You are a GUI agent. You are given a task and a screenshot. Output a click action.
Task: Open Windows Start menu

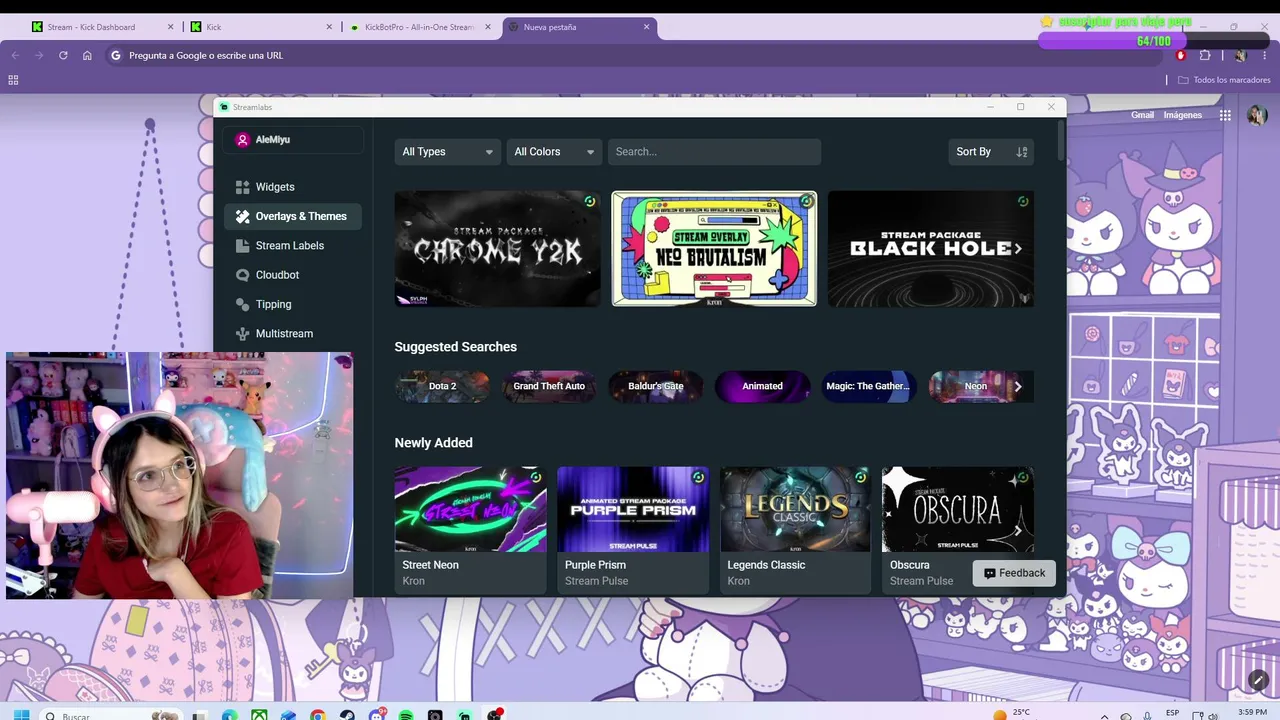21,715
